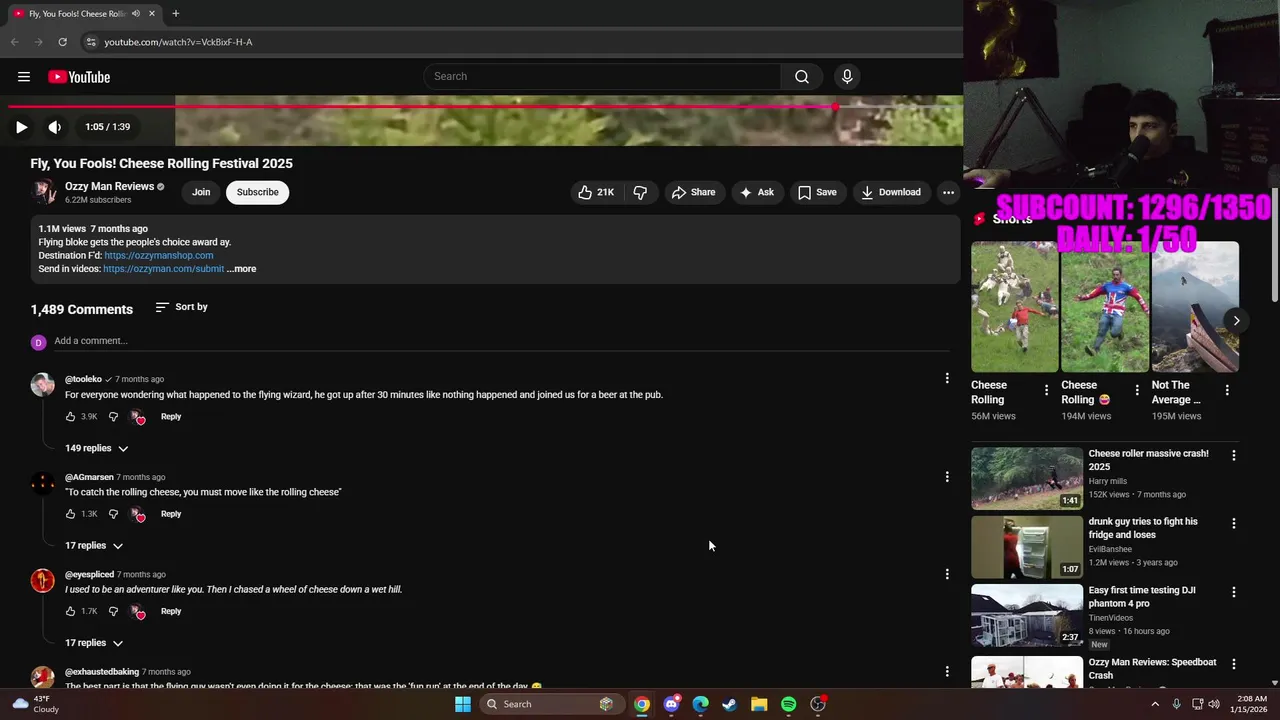Reload the page in Chrome
1280x720 pixels.
coord(62,42)
